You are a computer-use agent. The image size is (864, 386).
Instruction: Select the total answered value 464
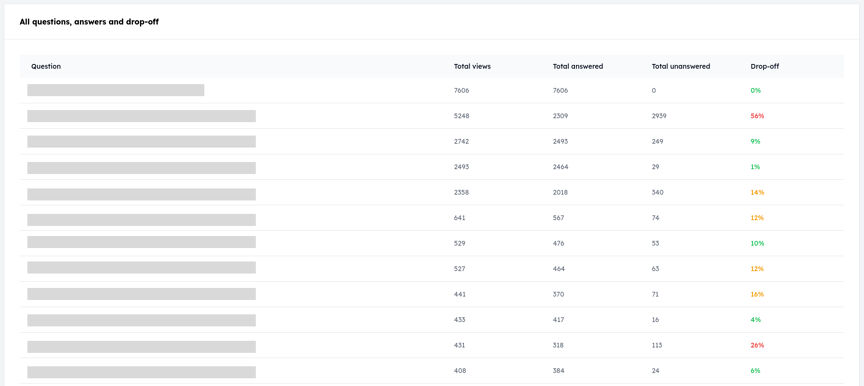559,269
